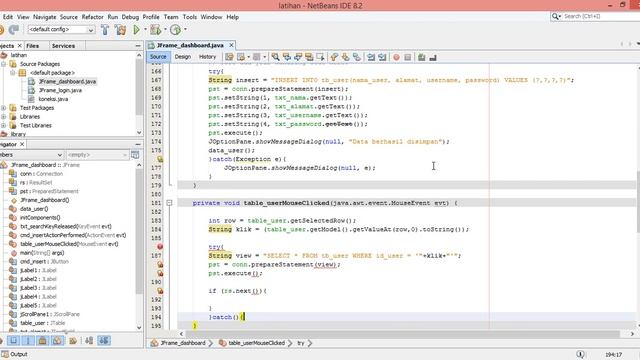Select the JFrame_dashboard.java editor tab
640x360 pixels.
coord(191,45)
